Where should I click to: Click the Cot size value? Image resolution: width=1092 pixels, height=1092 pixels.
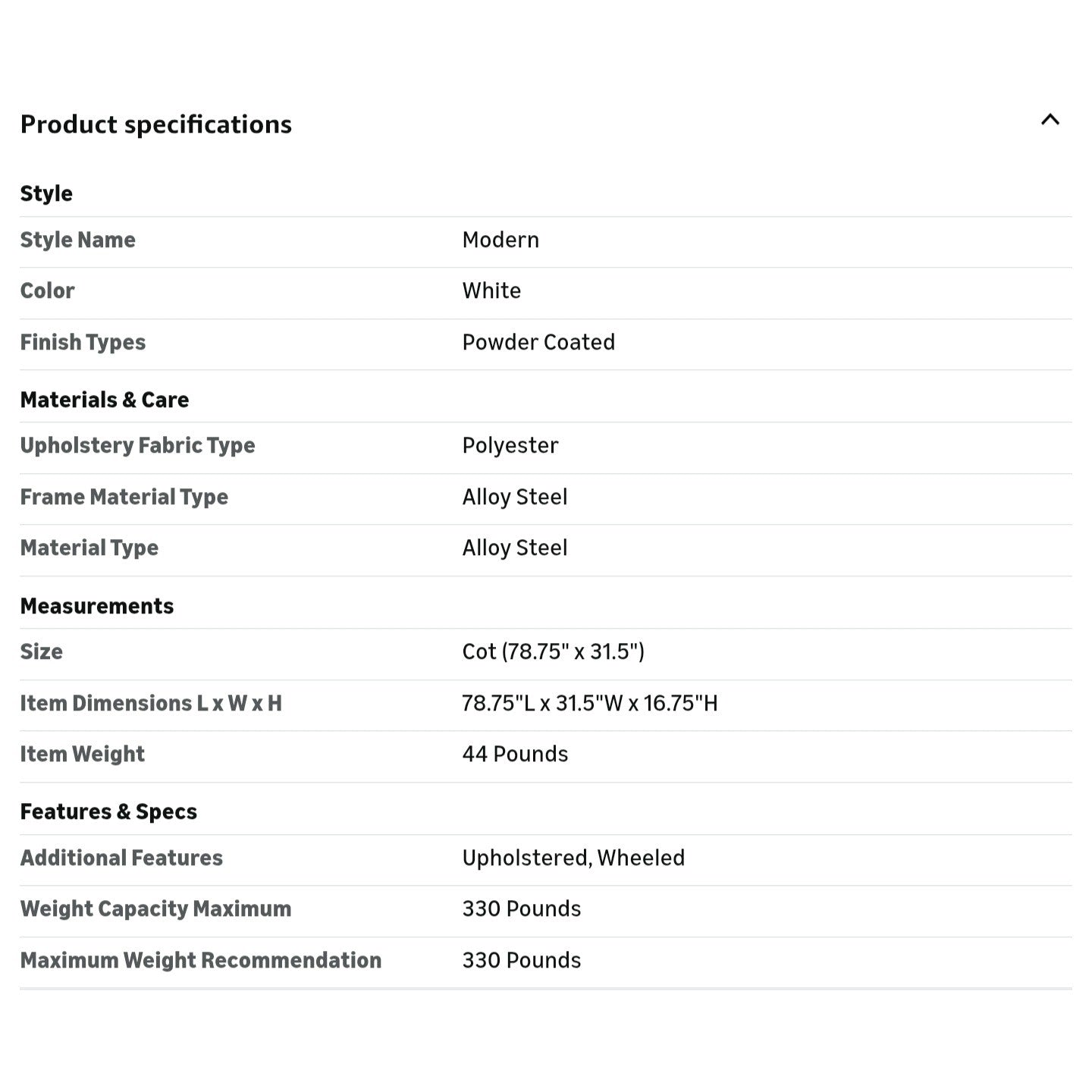point(554,652)
